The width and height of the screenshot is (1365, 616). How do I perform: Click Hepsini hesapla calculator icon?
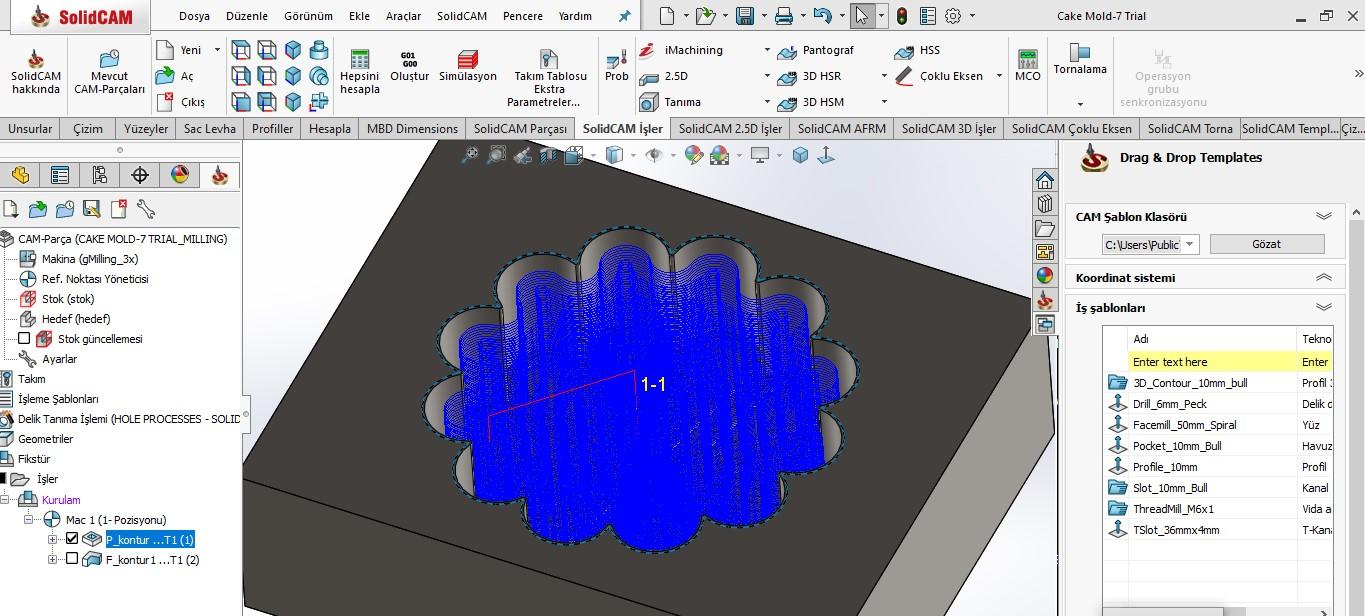coord(359,60)
